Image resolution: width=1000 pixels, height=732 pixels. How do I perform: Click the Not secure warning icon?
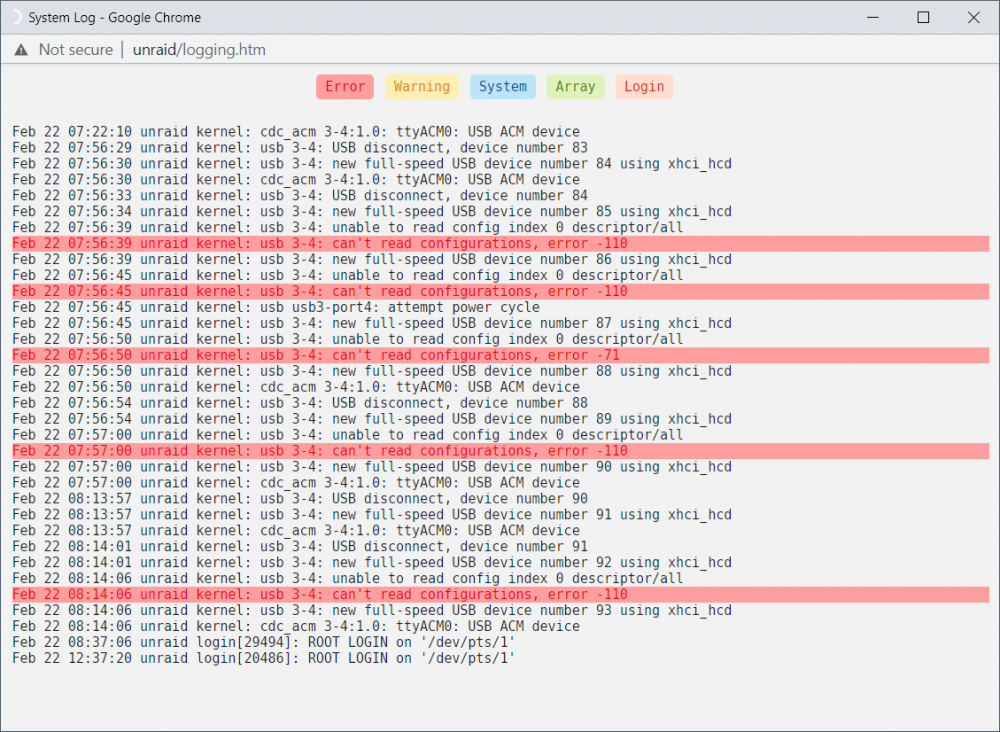point(21,50)
